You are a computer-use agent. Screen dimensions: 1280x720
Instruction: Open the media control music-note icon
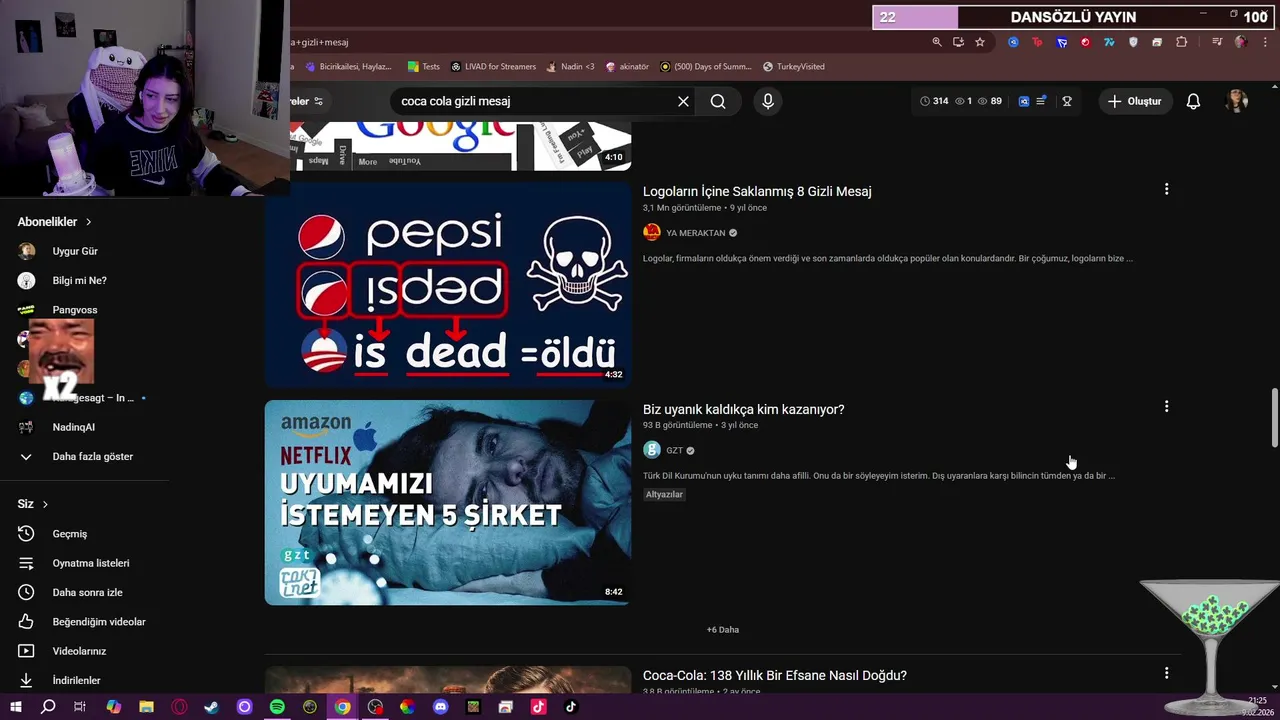[1217, 42]
